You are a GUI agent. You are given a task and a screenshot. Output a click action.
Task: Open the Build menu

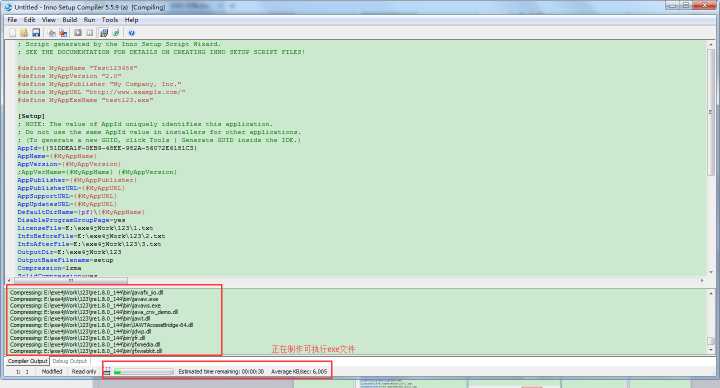(70, 20)
